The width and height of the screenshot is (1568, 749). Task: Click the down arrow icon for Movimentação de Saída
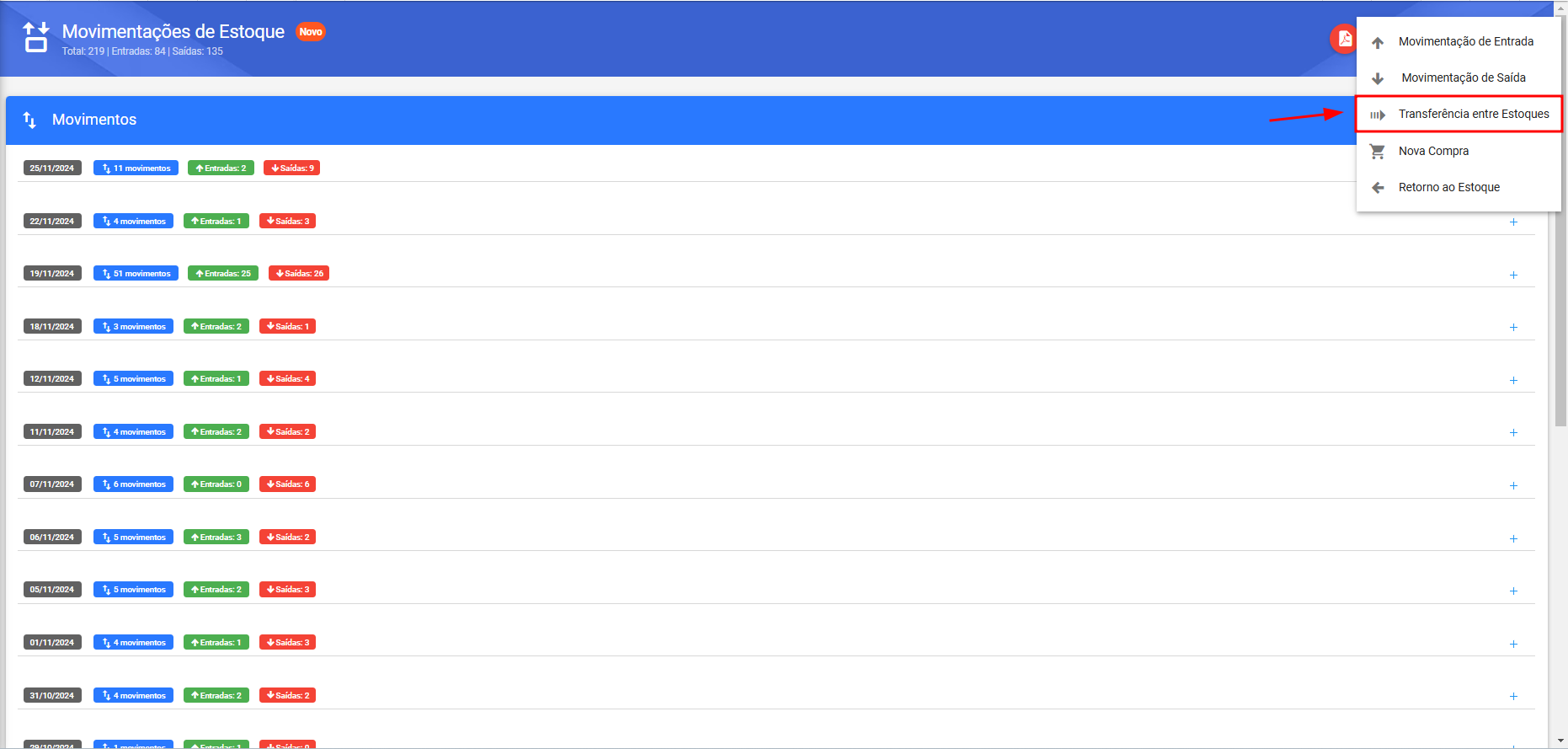point(1378,78)
